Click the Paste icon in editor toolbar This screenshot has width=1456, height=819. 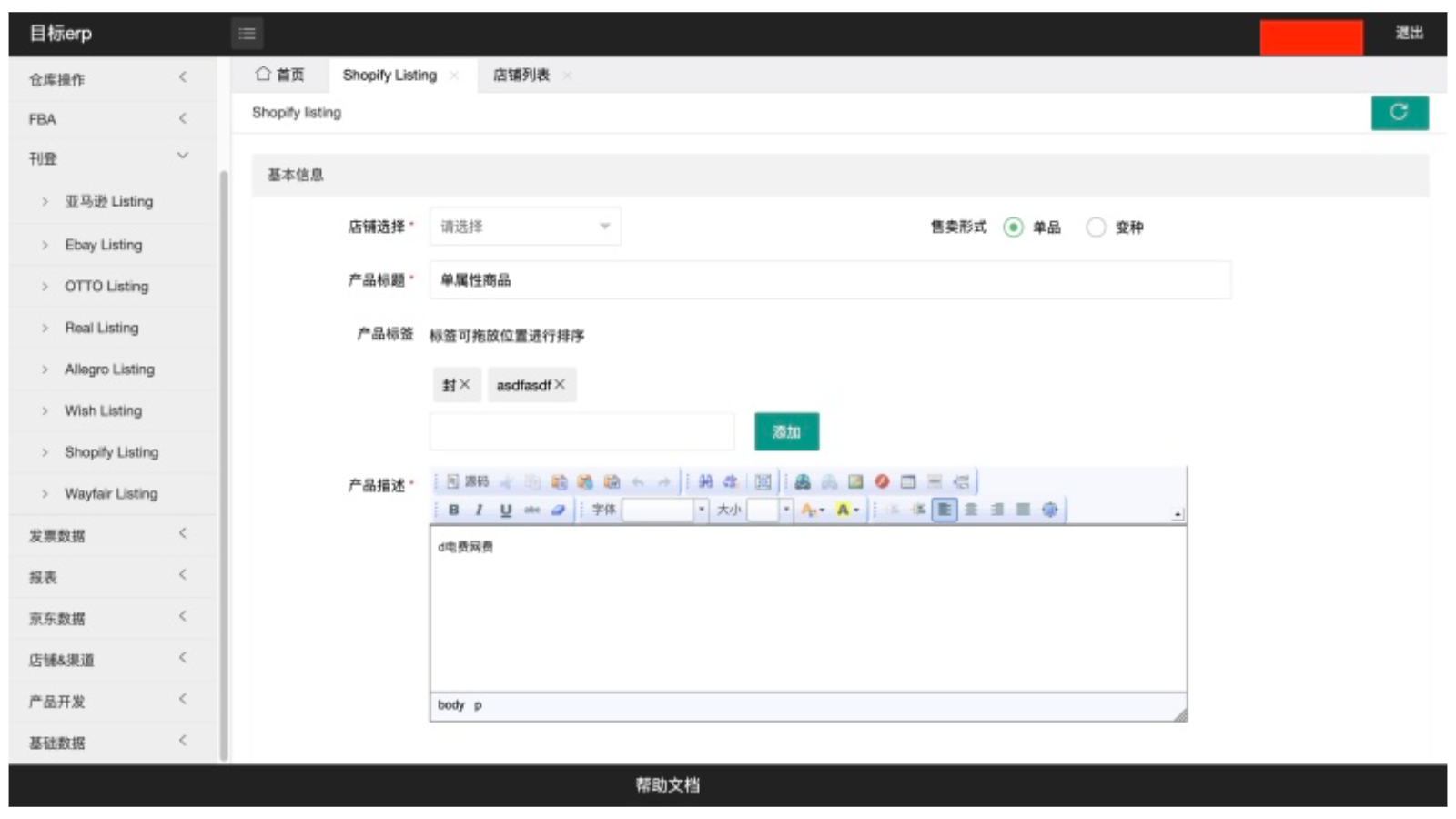click(559, 481)
